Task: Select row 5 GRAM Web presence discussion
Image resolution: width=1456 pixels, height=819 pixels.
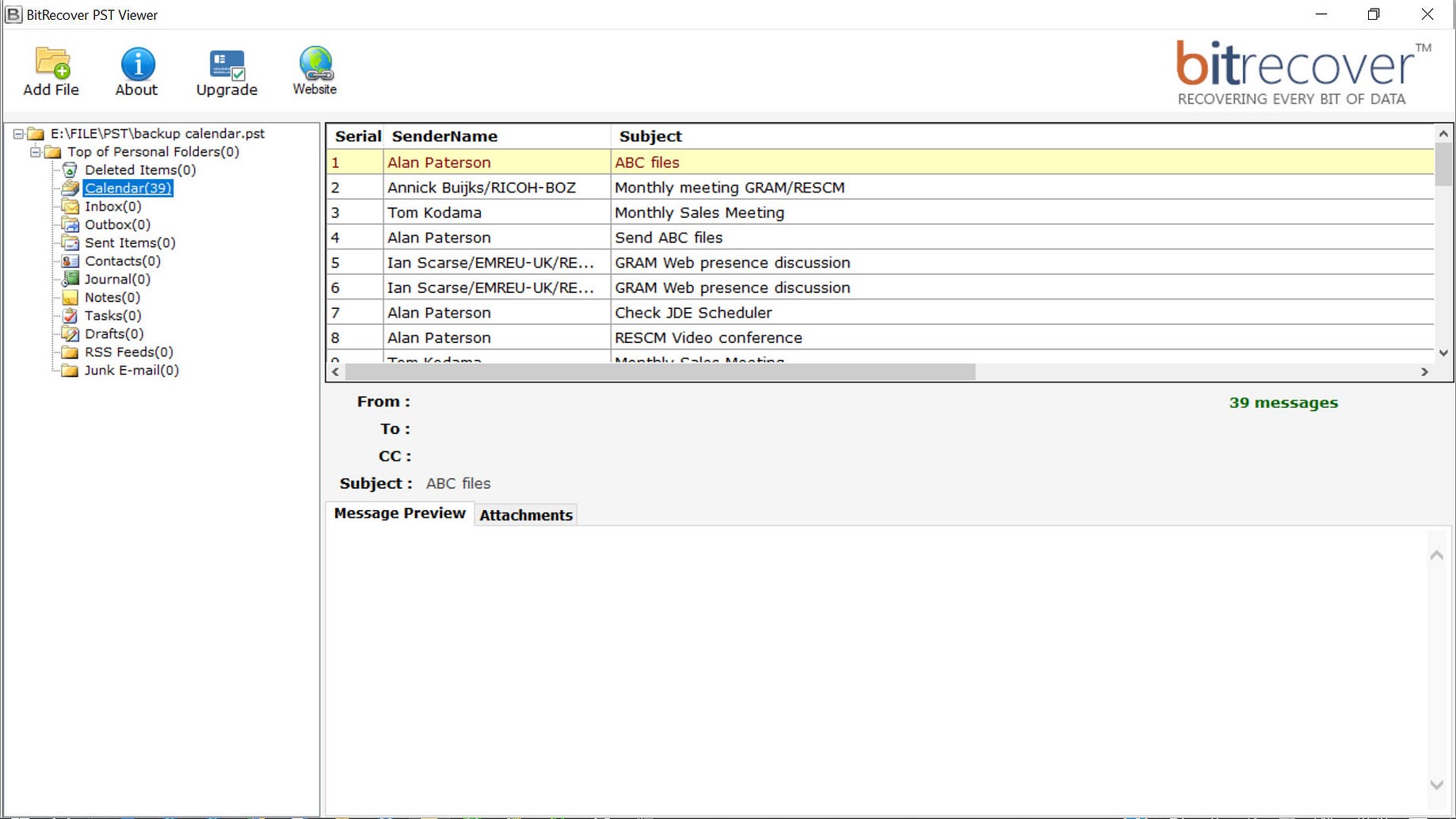Action: [880, 262]
